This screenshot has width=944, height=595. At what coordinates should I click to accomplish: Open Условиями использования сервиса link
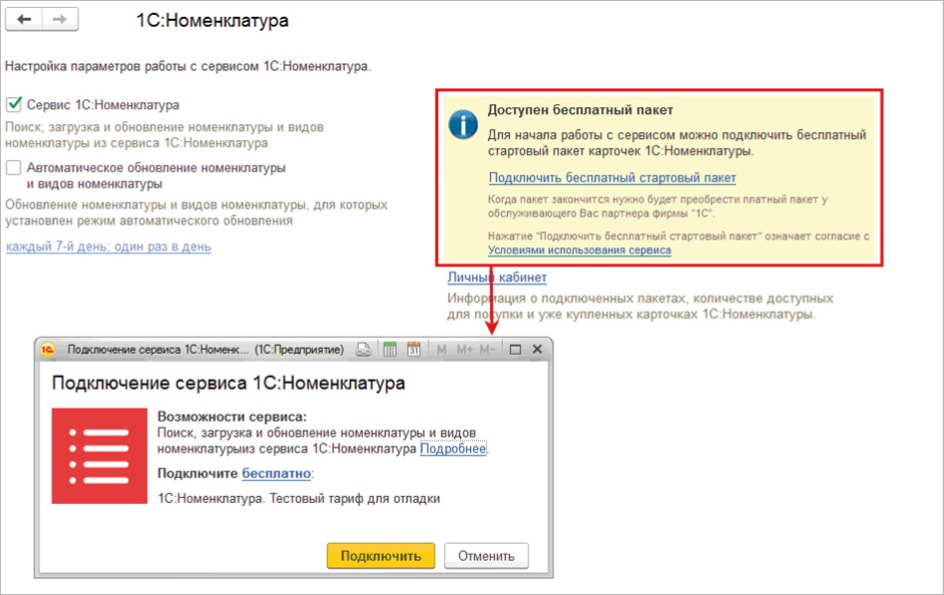coord(579,251)
